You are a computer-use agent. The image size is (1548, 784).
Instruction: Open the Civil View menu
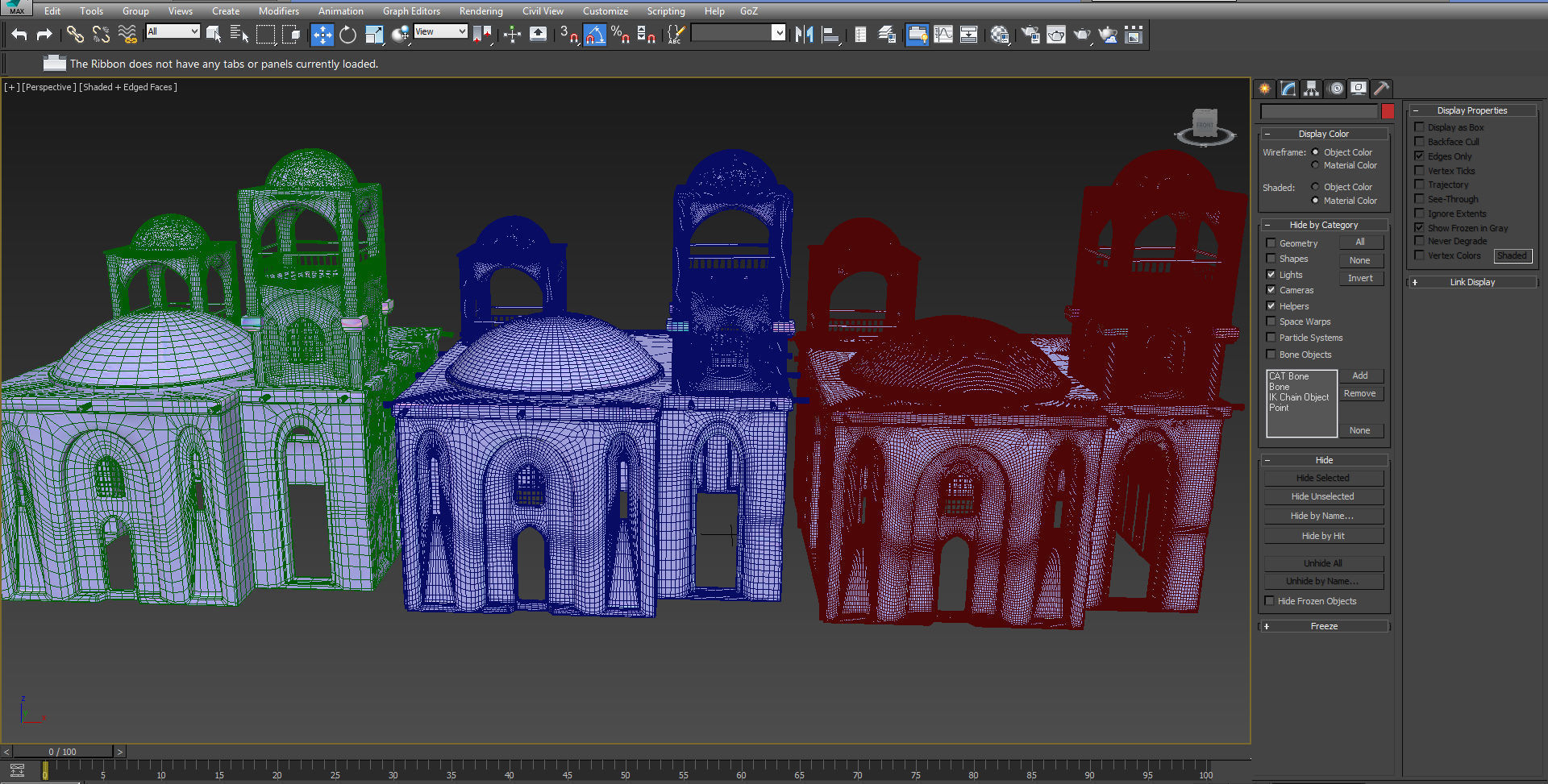(543, 11)
